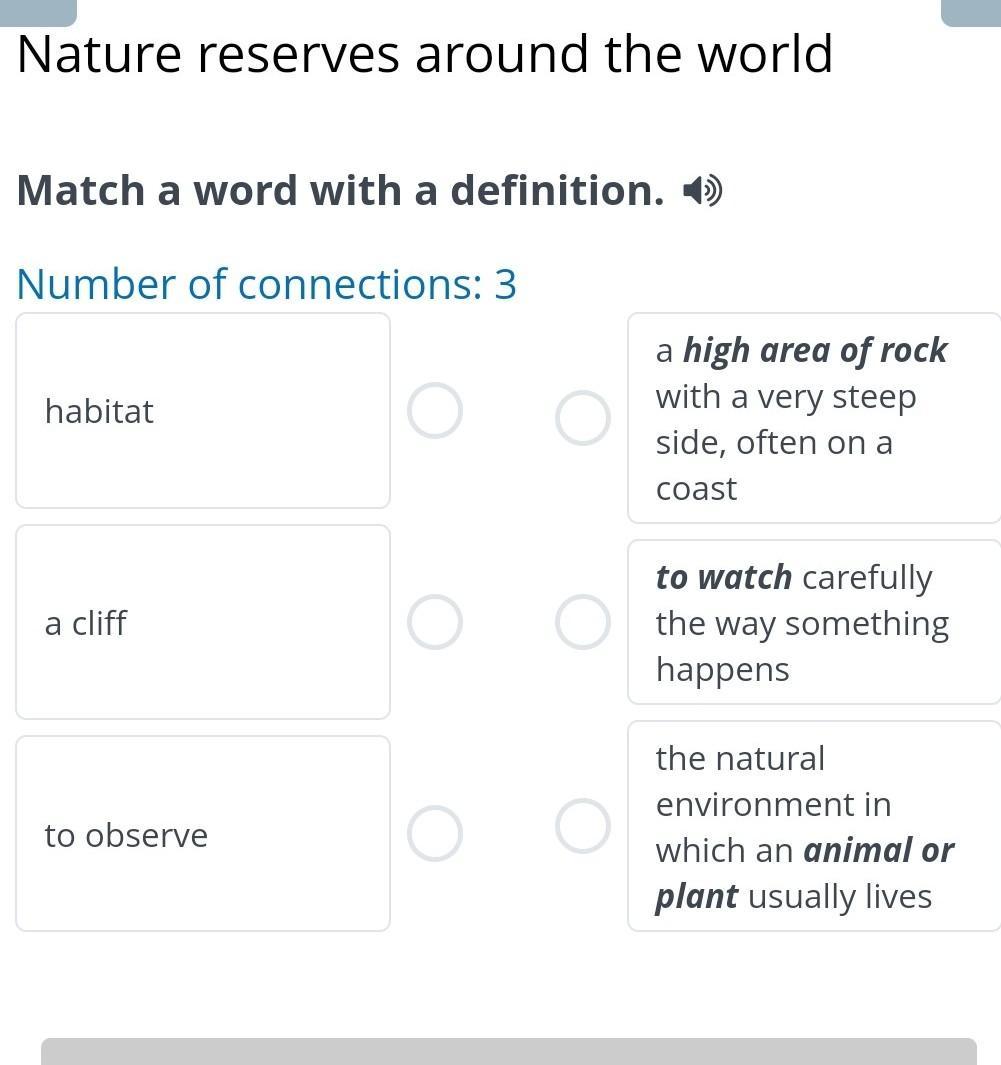Click the Nature reserves around the world heading

coord(425,55)
